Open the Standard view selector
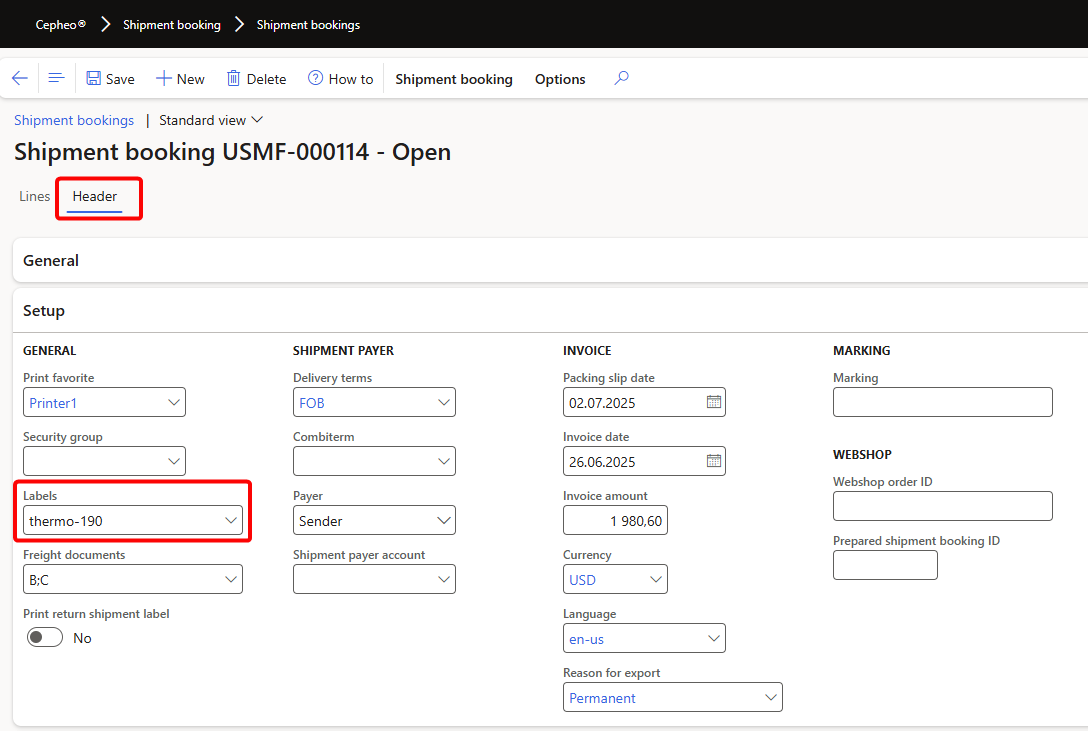The height and width of the screenshot is (731, 1088). 210,120
